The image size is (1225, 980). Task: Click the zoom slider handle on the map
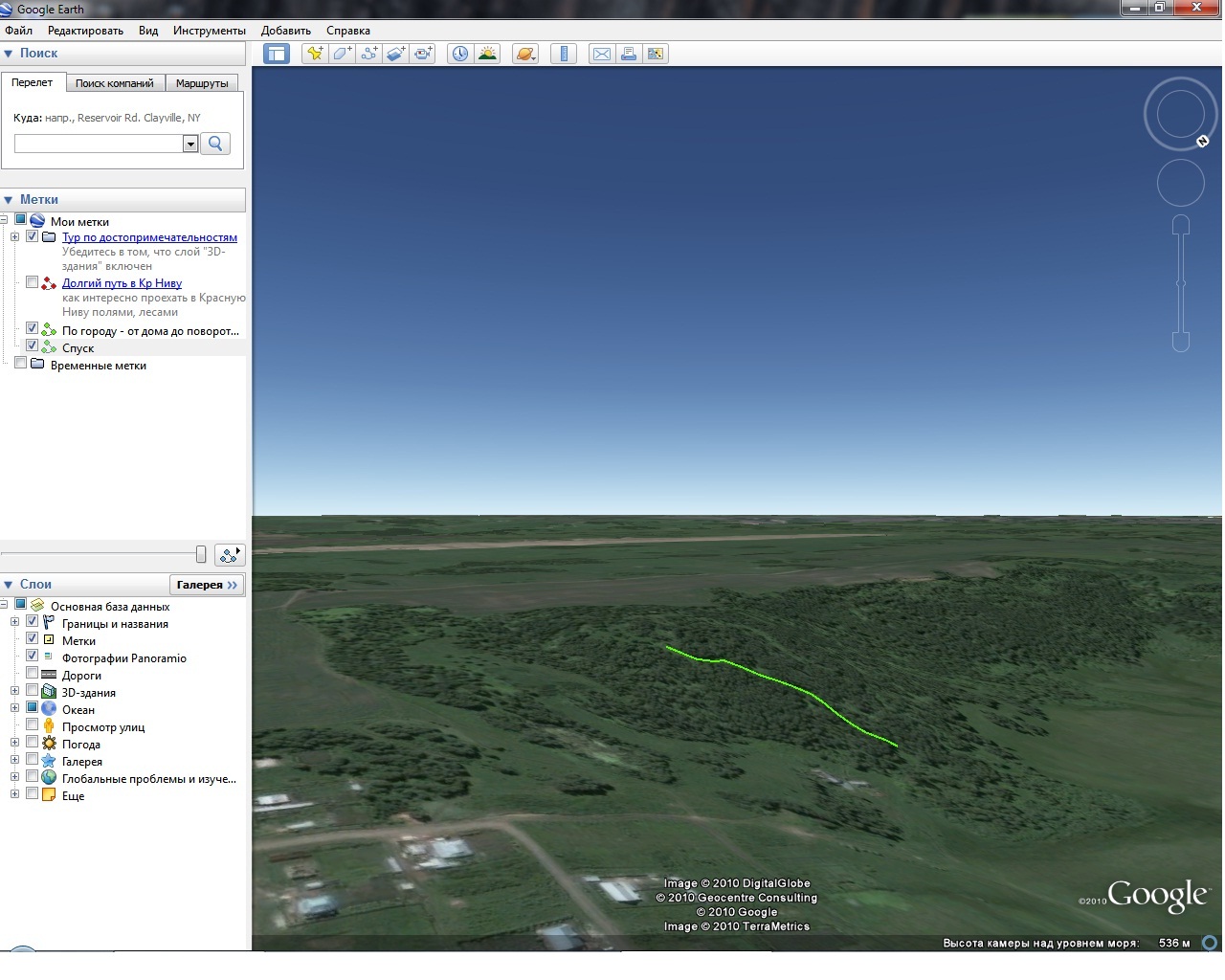coord(1181,283)
